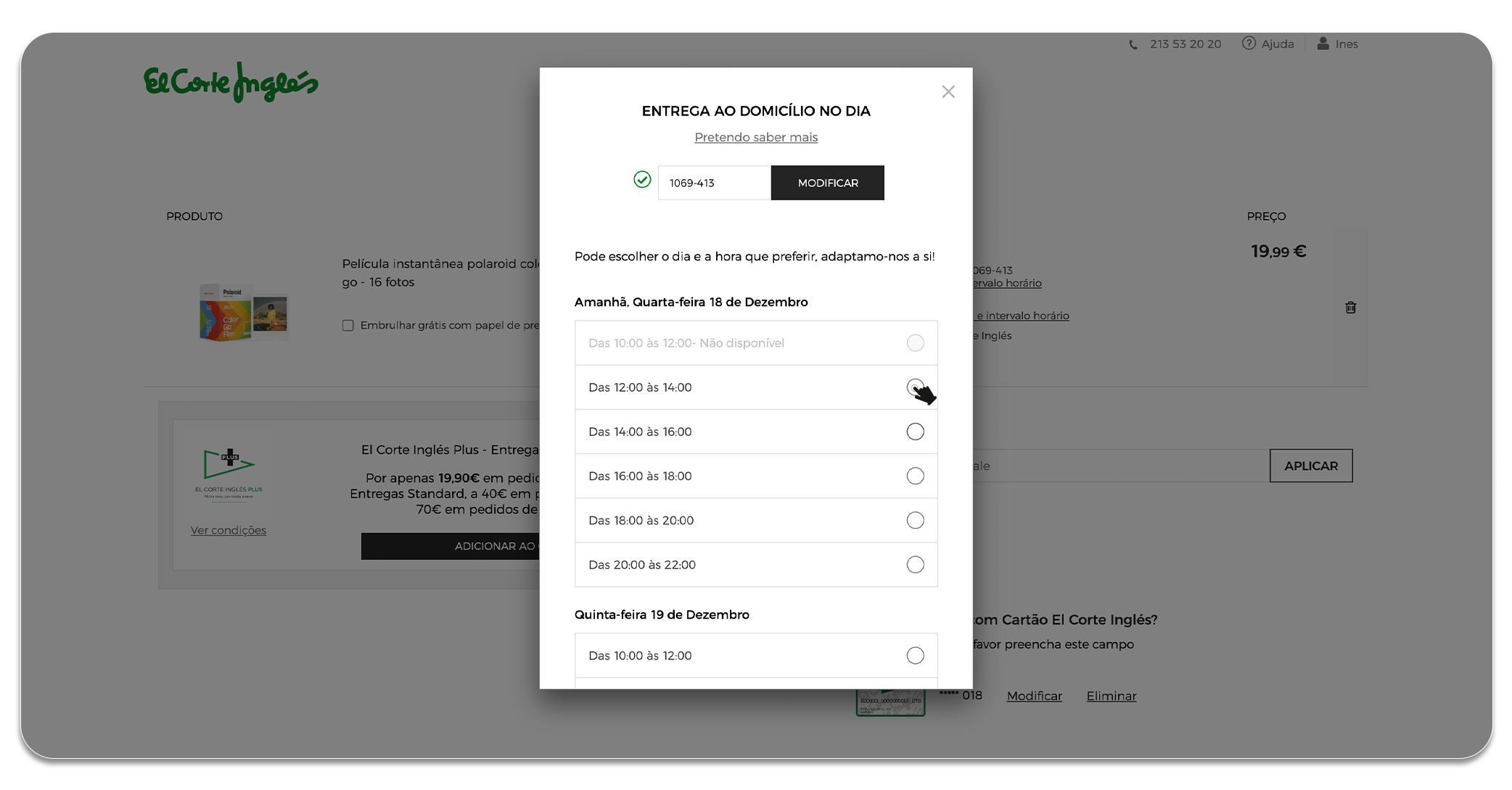Open the Ver condições link
Screen dimensions: 1512x790
(x=229, y=530)
